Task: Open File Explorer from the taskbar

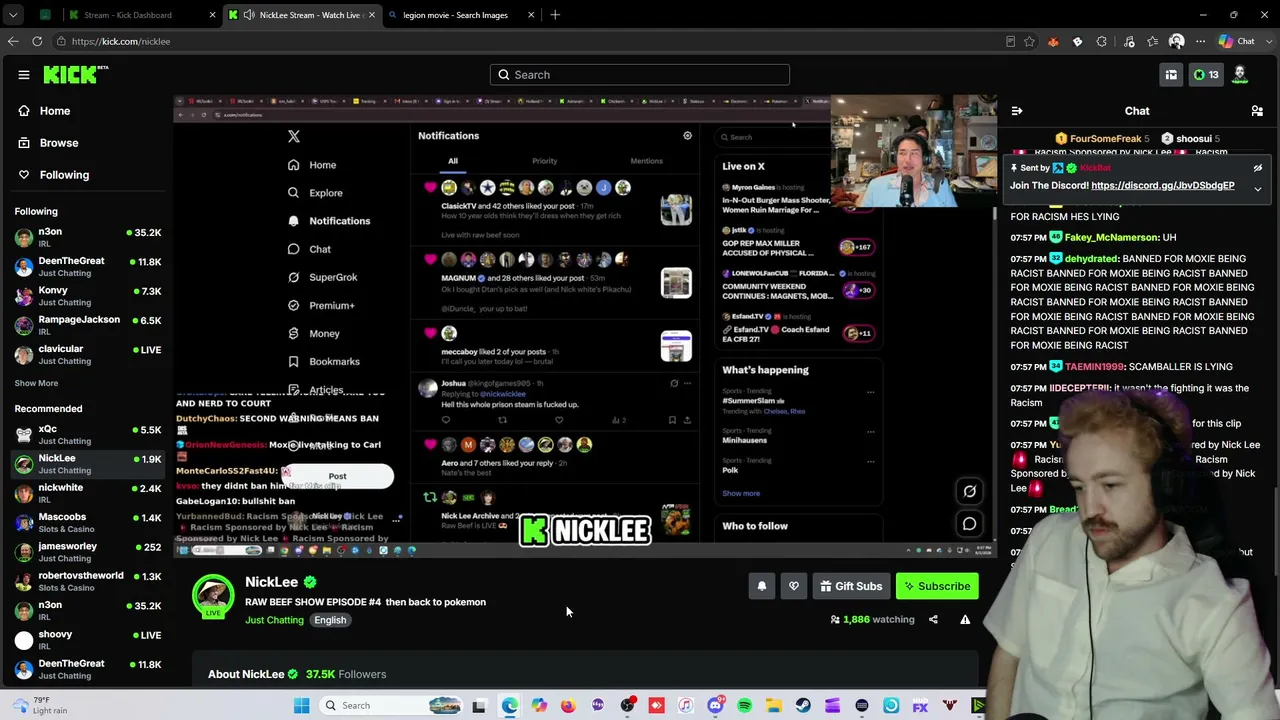Action: (x=774, y=706)
